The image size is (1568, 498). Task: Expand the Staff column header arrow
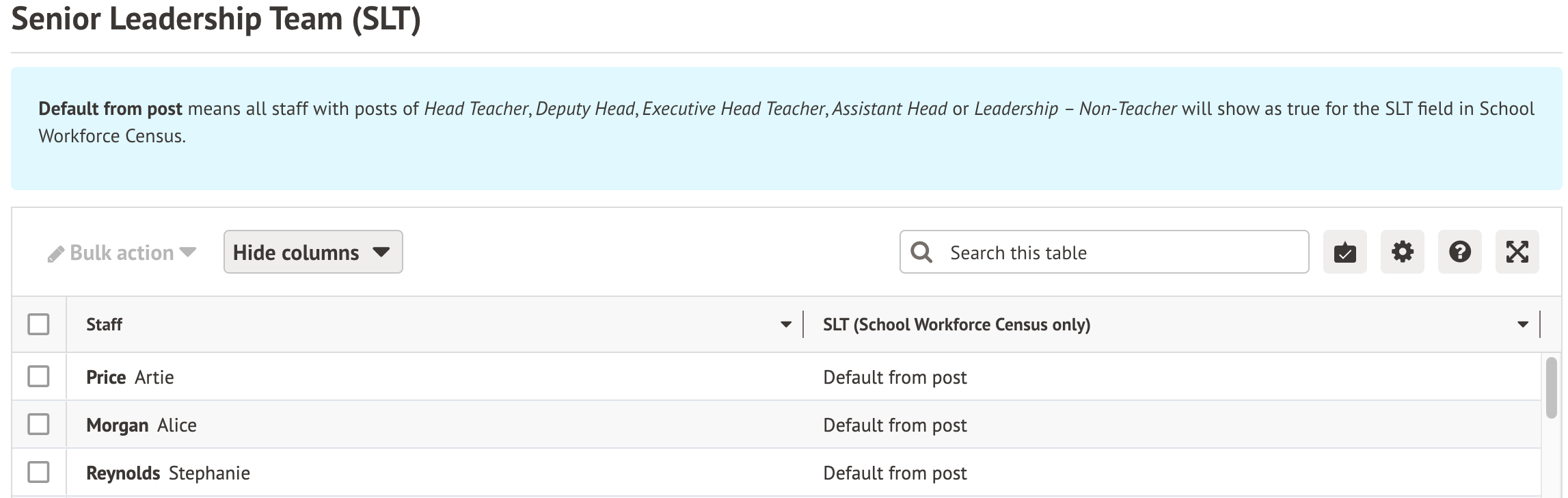(785, 325)
